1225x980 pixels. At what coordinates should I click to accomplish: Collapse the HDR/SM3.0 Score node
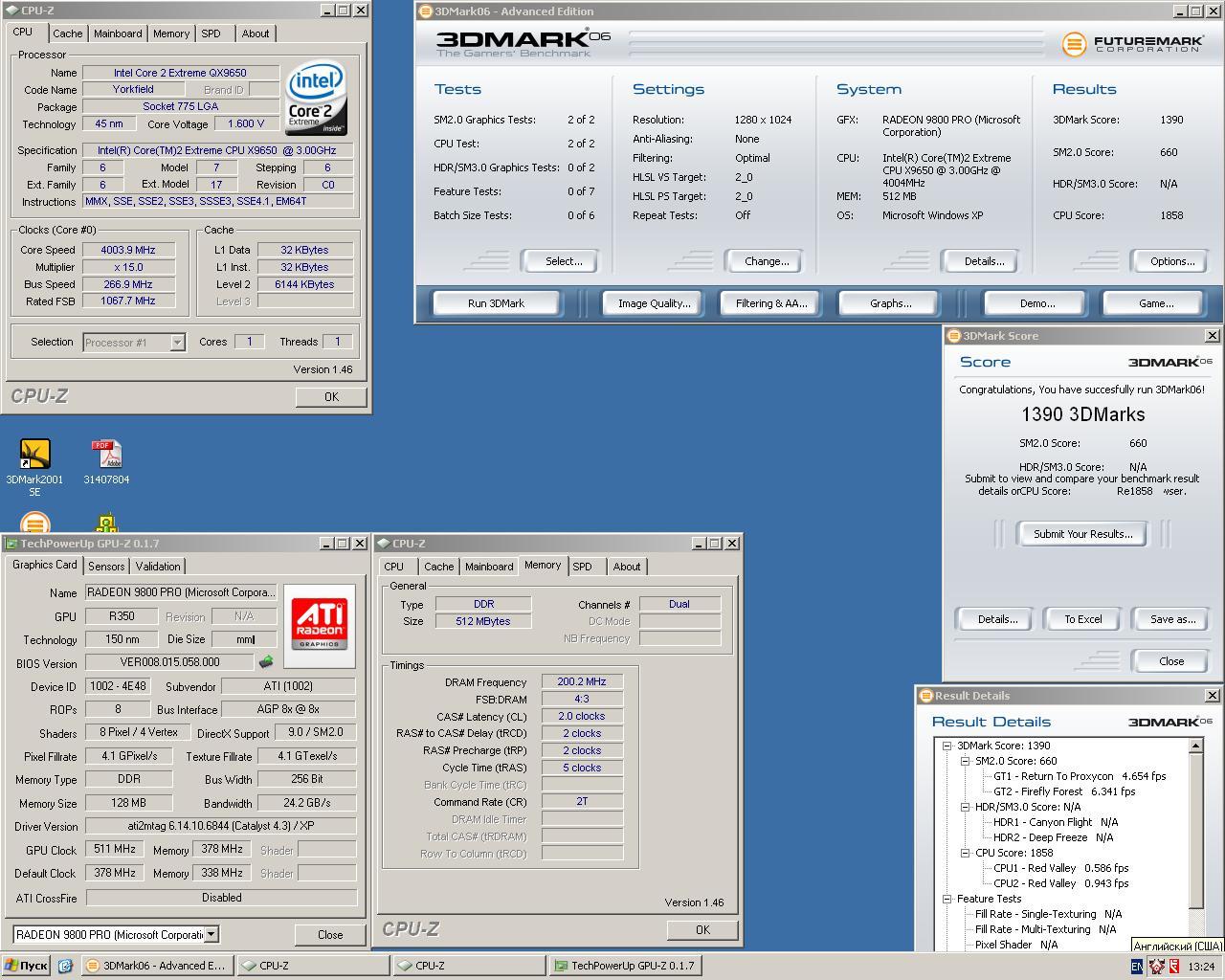point(965,807)
